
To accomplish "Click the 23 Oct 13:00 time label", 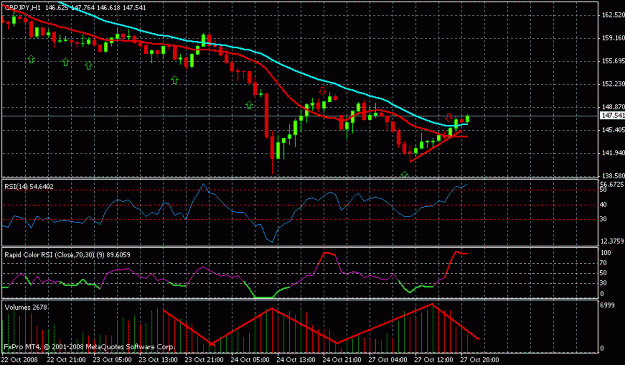I will tap(158, 359).
